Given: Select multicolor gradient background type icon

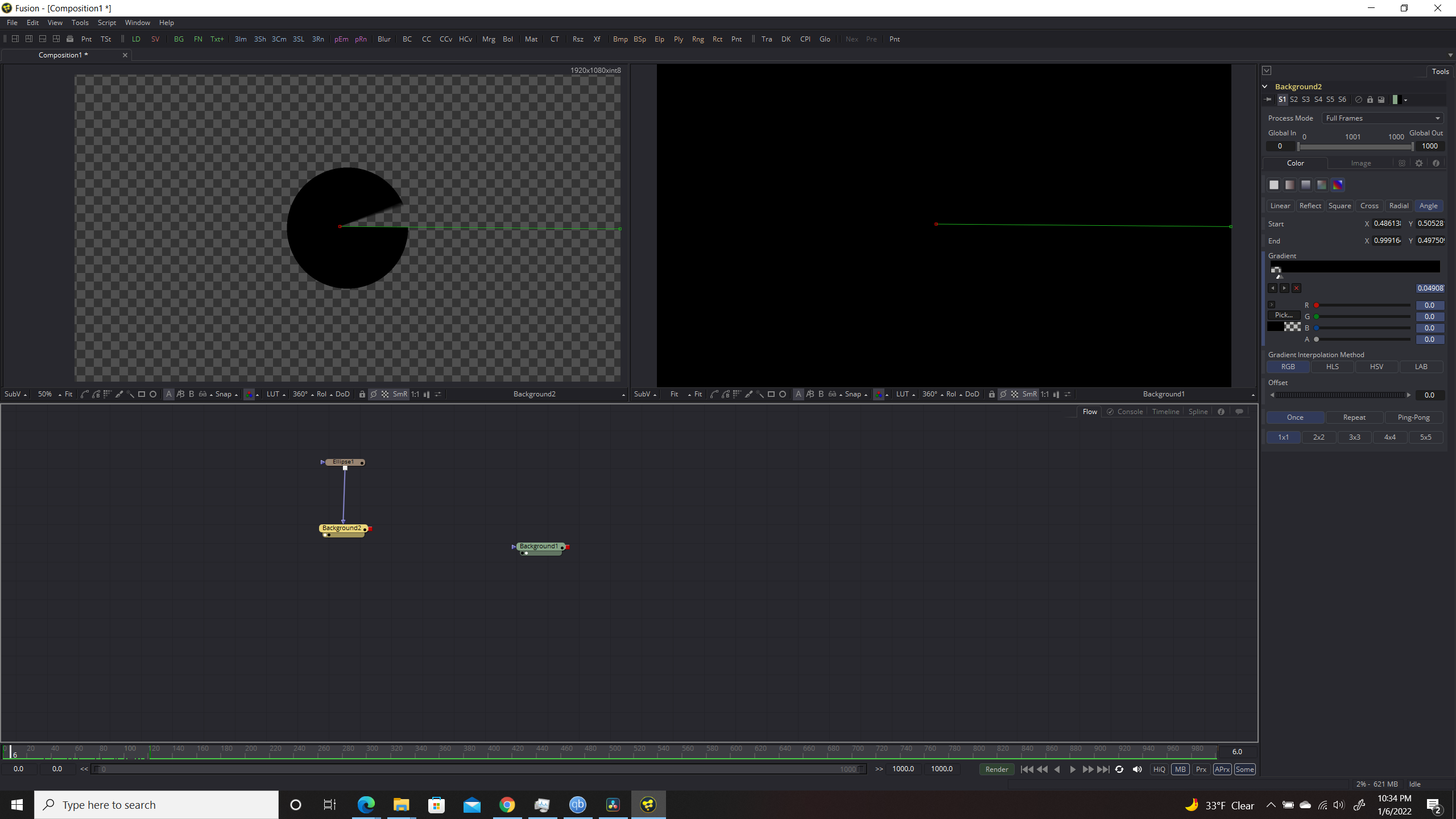Looking at the screenshot, I should click(x=1338, y=185).
